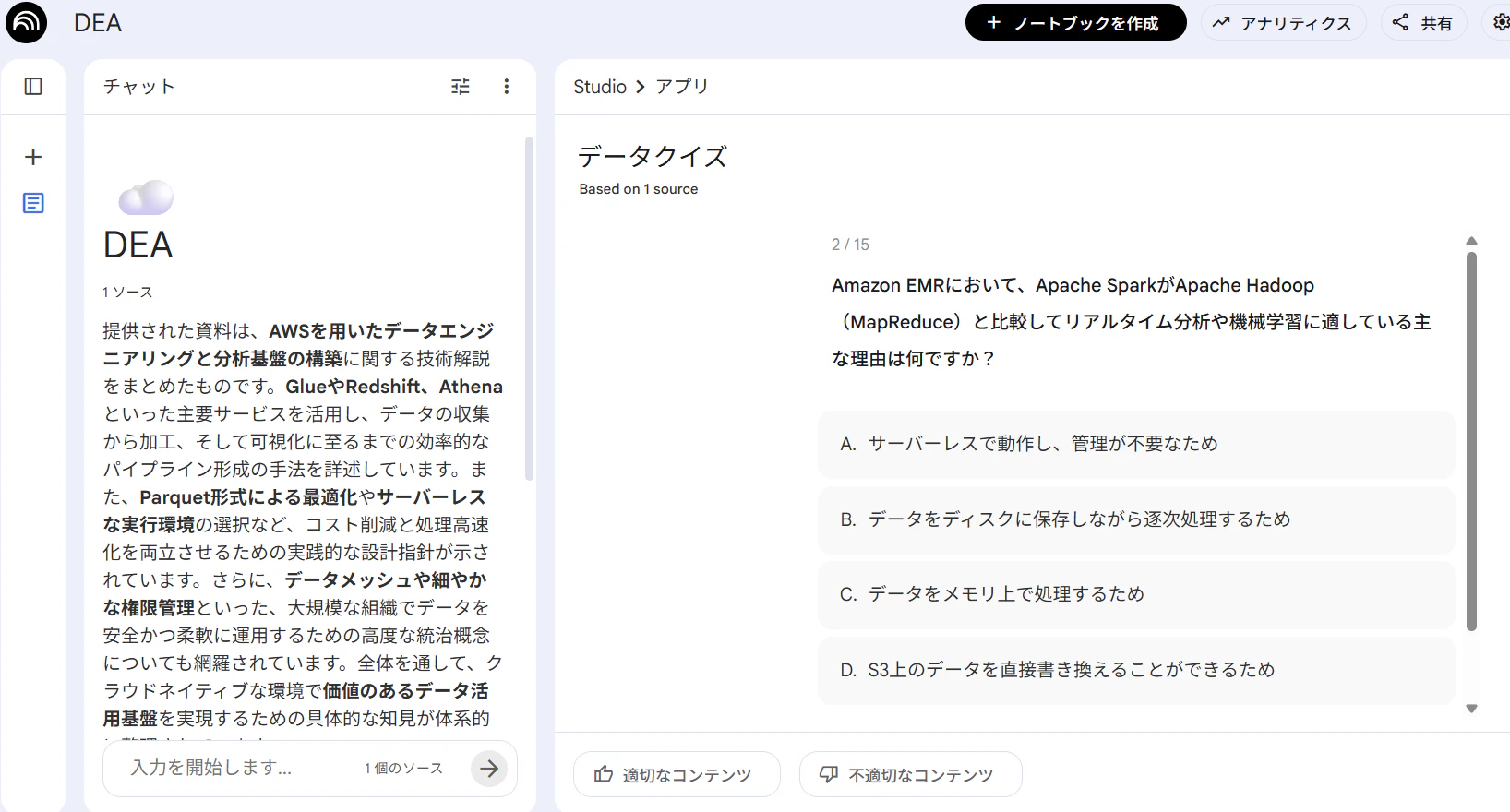Click the 1 ソース label under DEA

127,293
